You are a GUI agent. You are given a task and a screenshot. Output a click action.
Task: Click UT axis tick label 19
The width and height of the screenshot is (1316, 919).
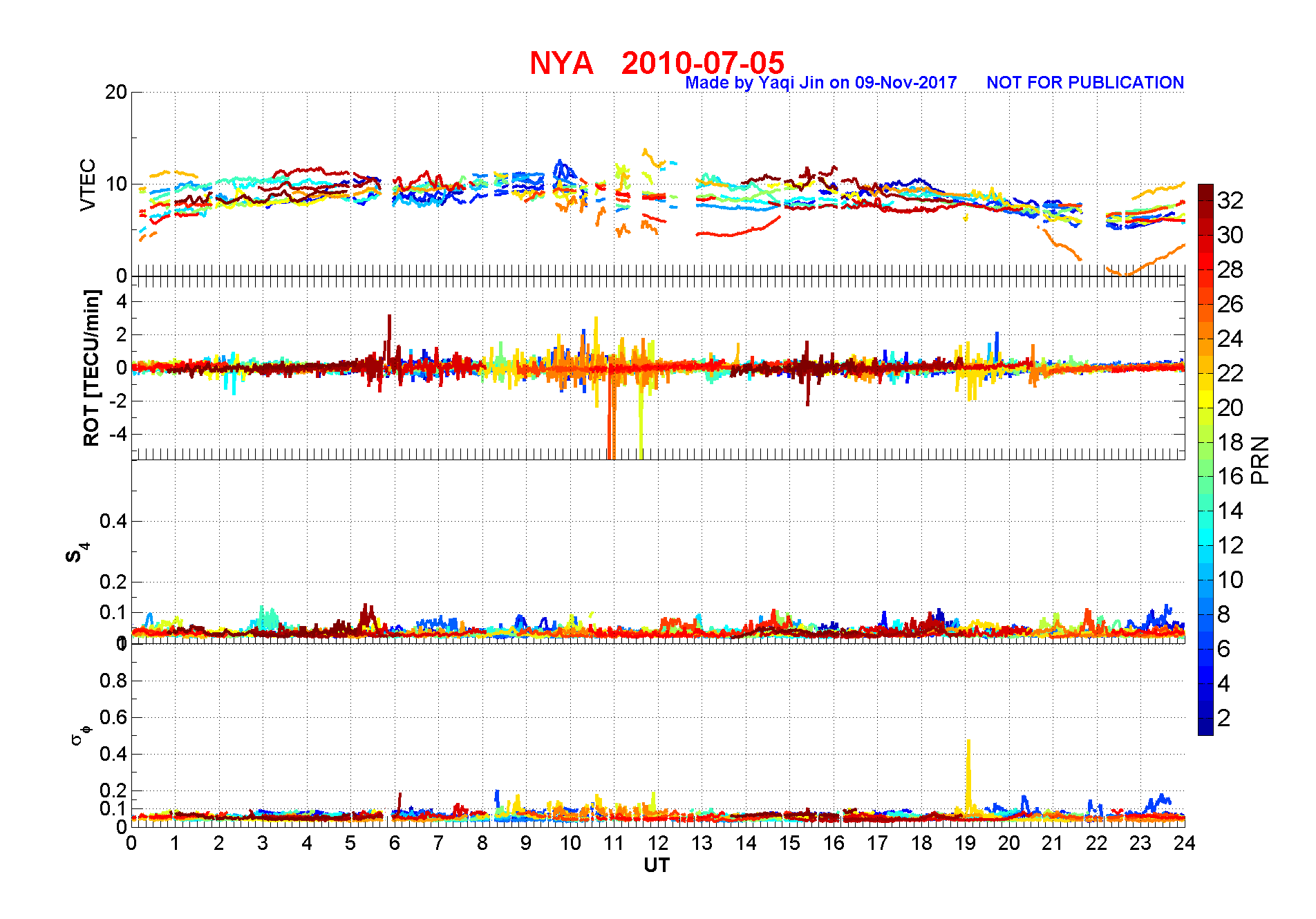coord(965,843)
